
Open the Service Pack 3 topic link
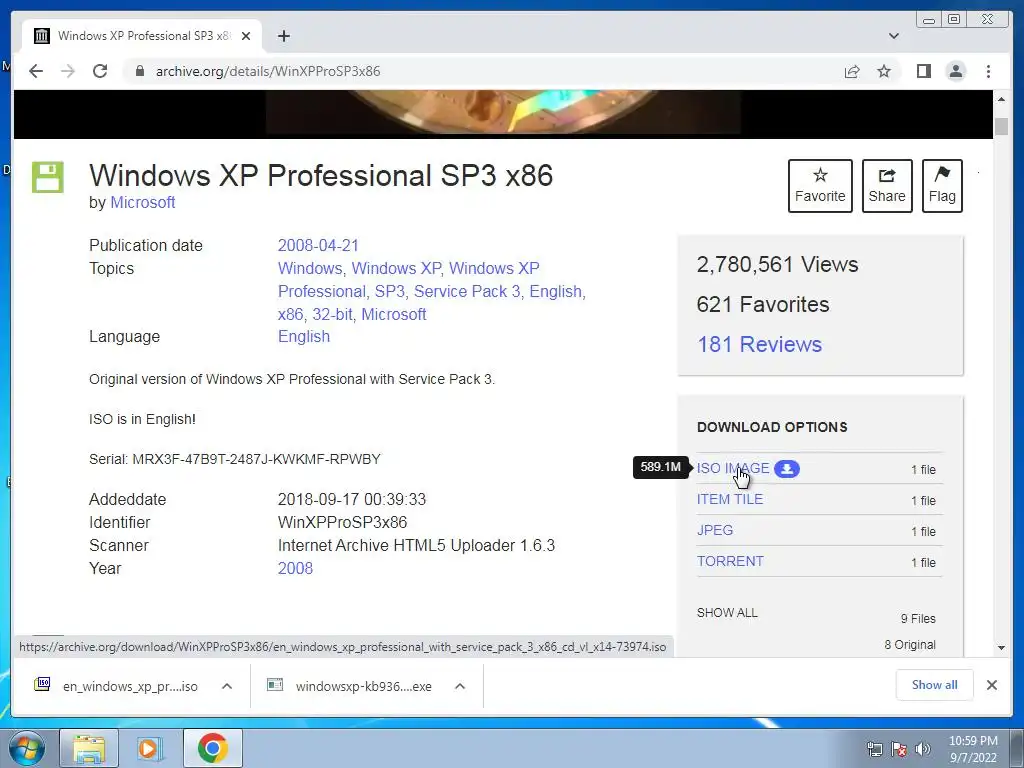467,291
